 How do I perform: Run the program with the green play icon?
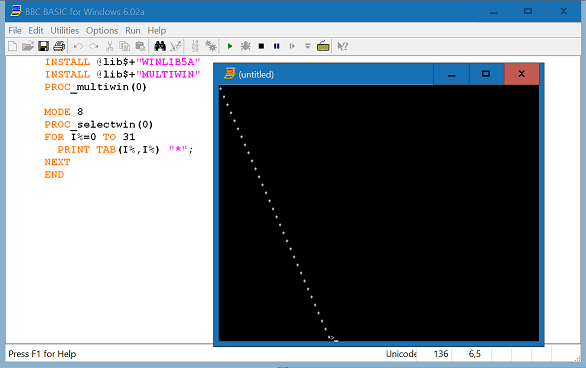(x=230, y=46)
